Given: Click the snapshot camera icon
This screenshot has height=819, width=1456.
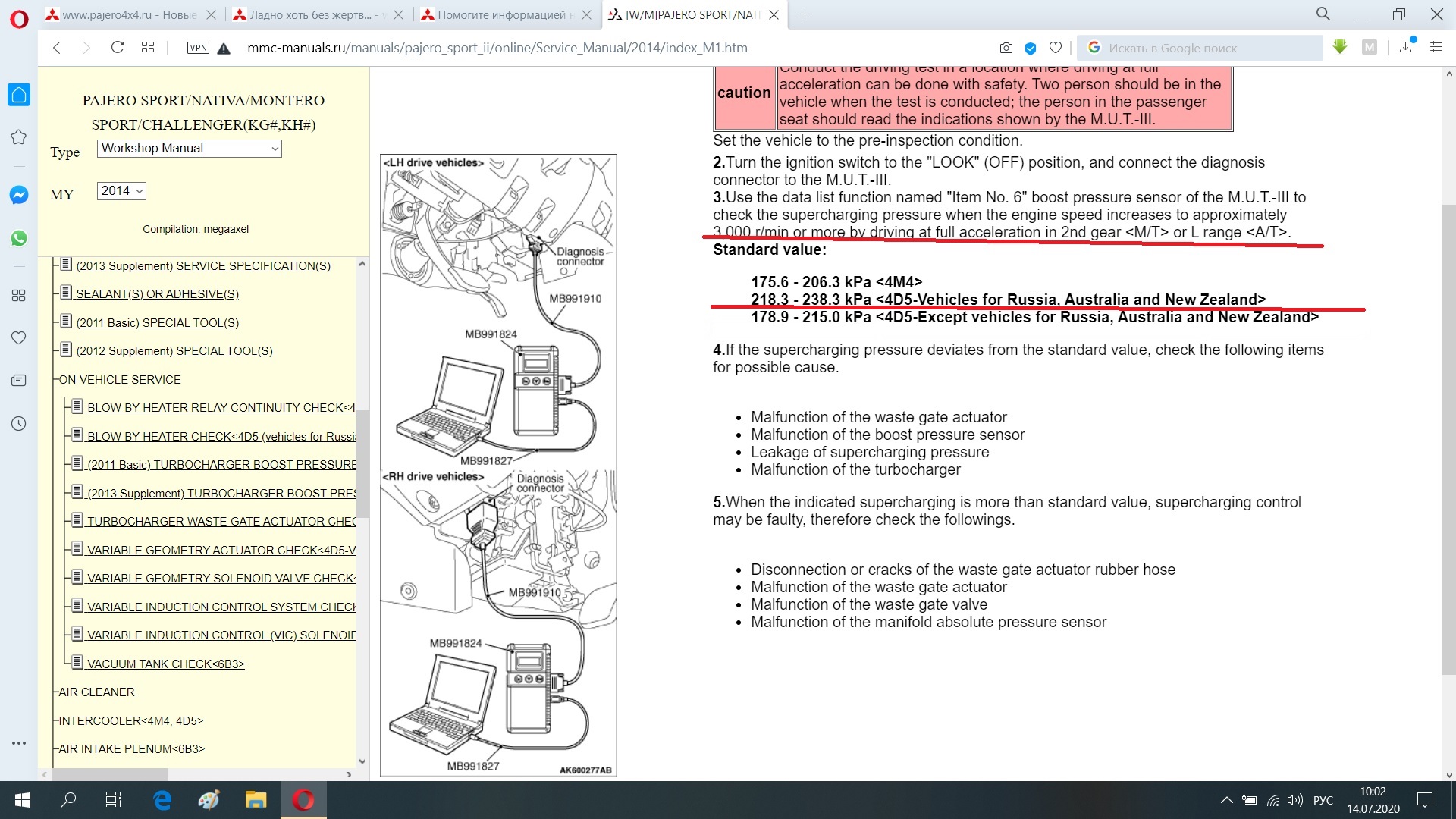Looking at the screenshot, I should [1006, 48].
